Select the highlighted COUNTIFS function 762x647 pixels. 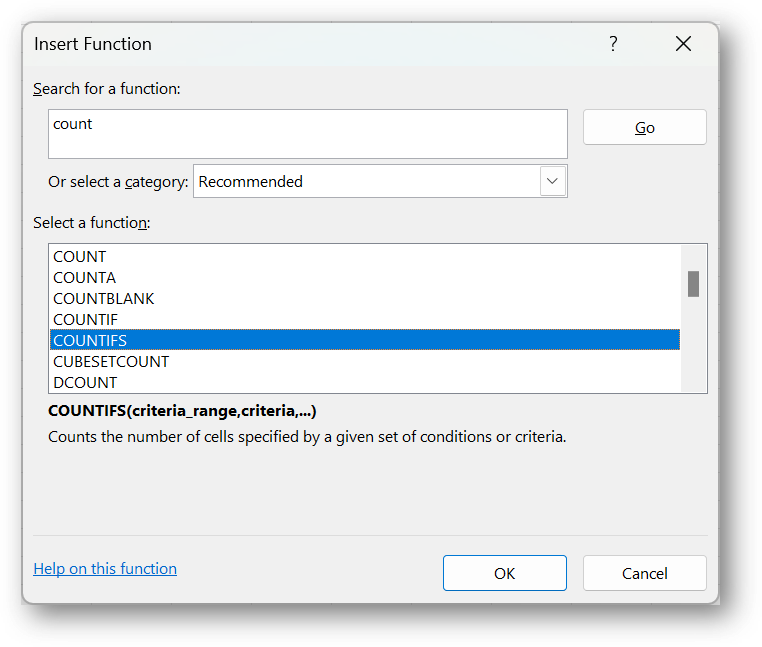pyautogui.click(x=364, y=340)
